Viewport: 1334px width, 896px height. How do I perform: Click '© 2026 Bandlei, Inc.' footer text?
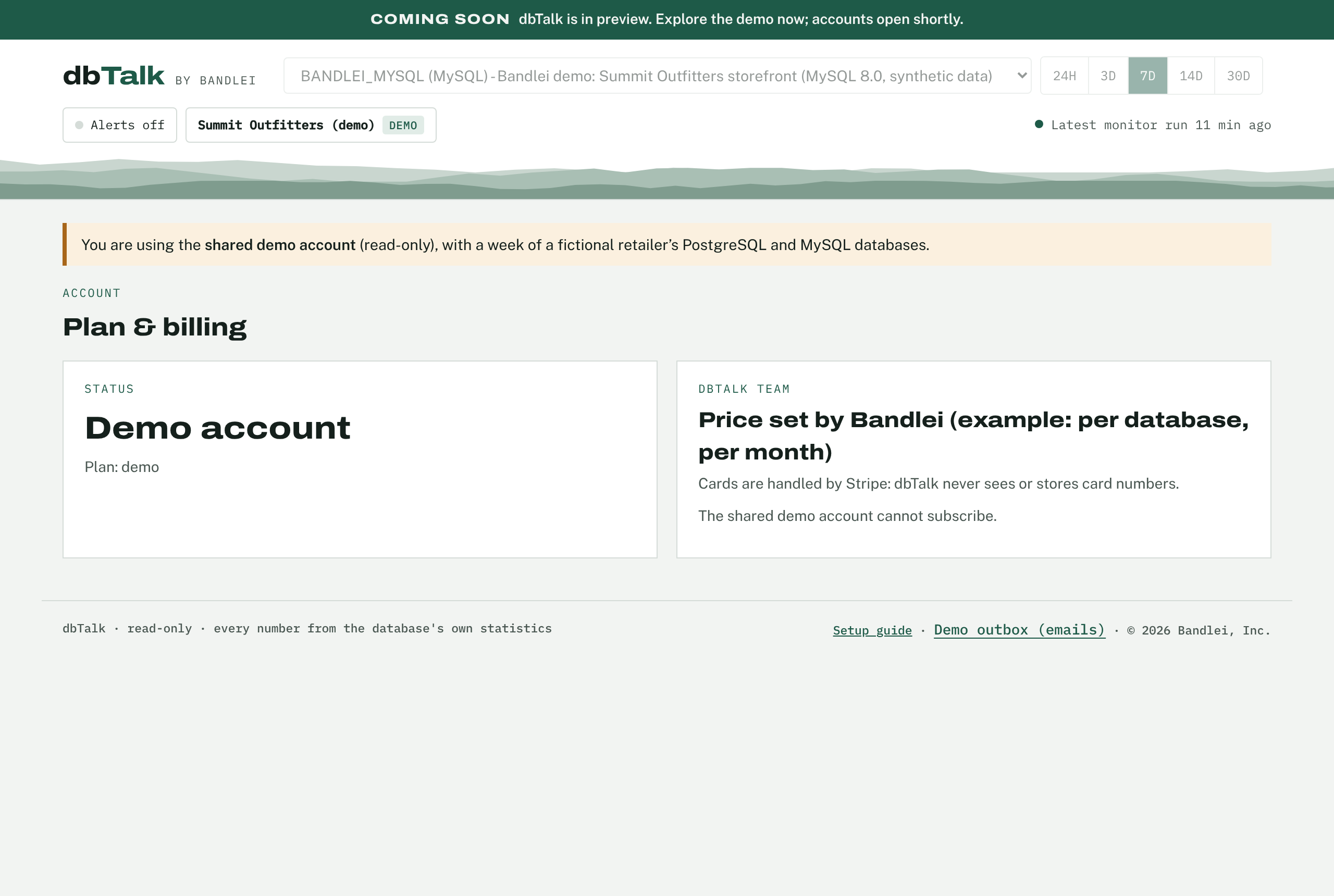point(1199,630)
